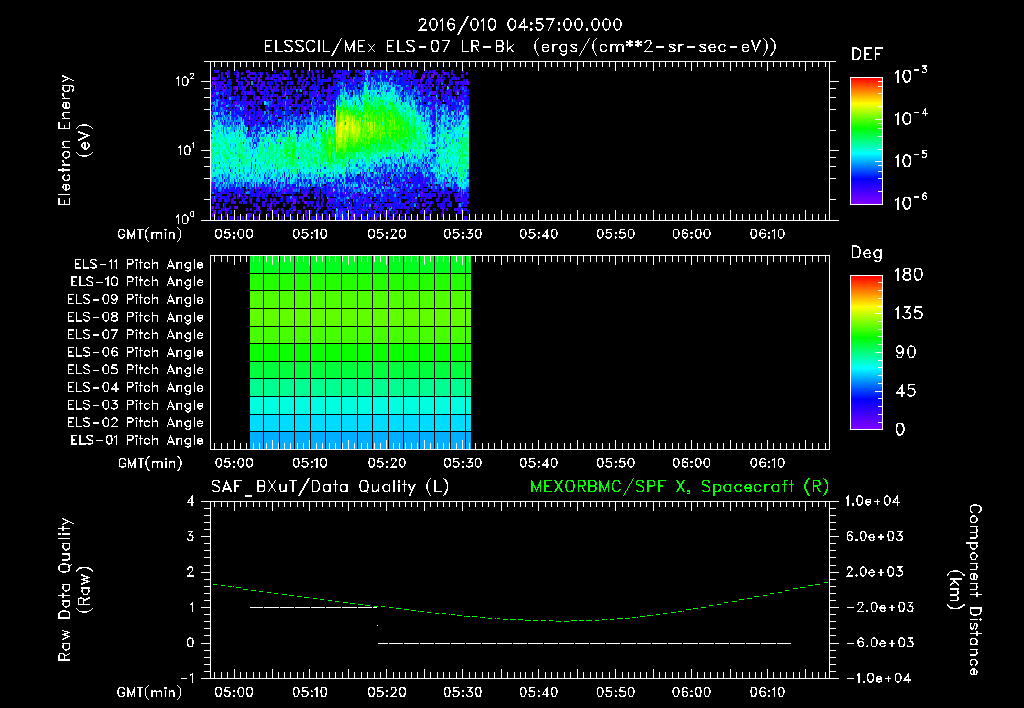Click the GMT(min) label under the electron spectrogram
This screenshot has width=1024, height=708.
[149, 234]
